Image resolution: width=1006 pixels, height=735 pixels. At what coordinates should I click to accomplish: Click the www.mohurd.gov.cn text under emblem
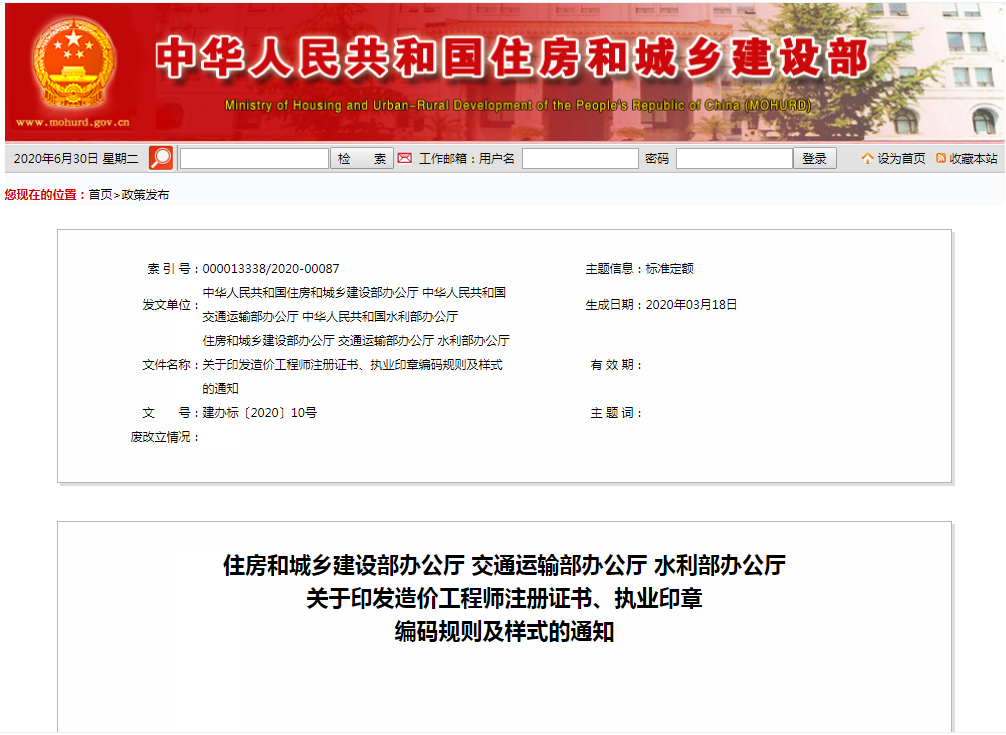[x=73, y=123]
